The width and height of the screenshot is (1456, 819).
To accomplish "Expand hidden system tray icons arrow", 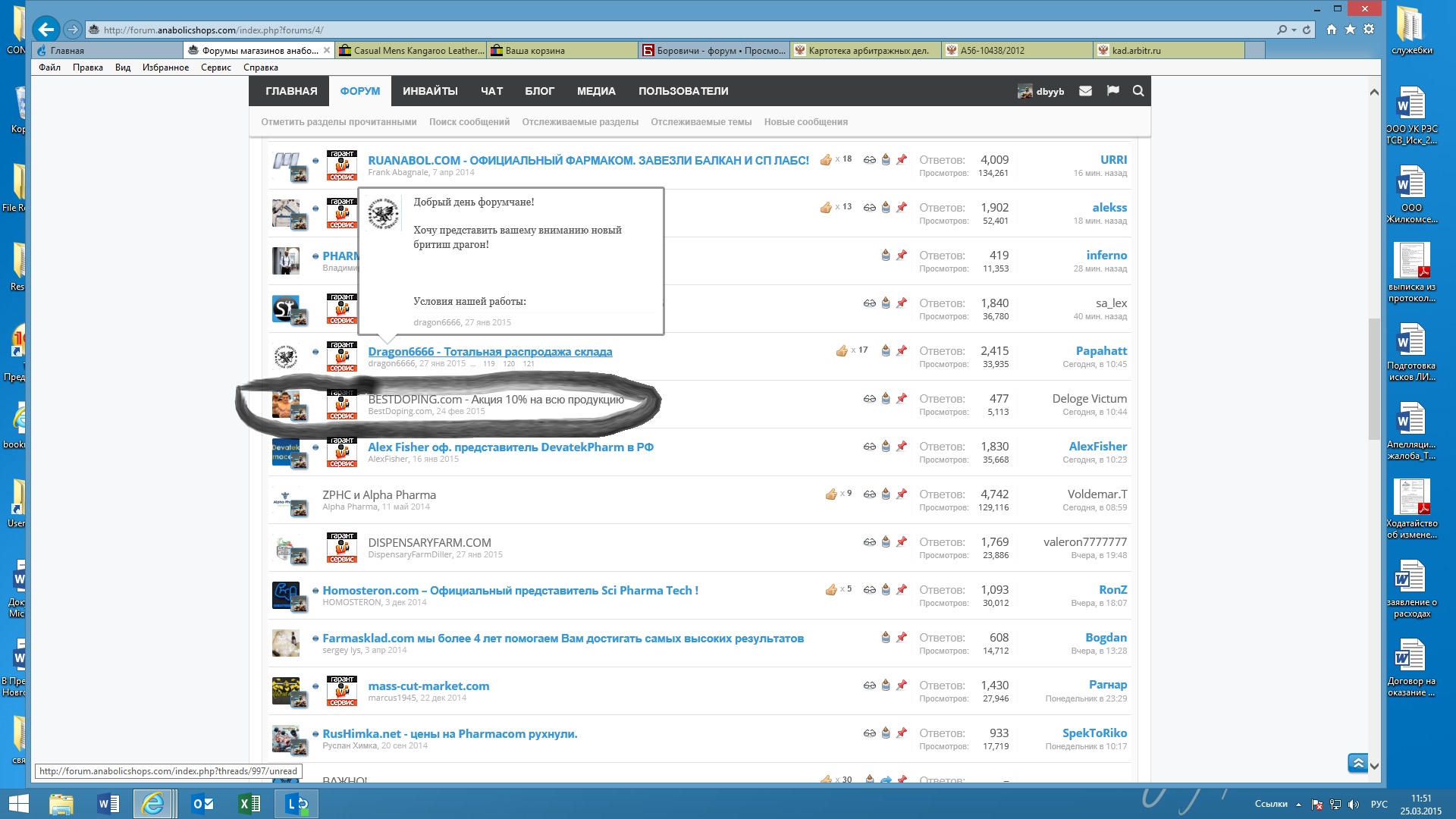I will click(1298, 804).
